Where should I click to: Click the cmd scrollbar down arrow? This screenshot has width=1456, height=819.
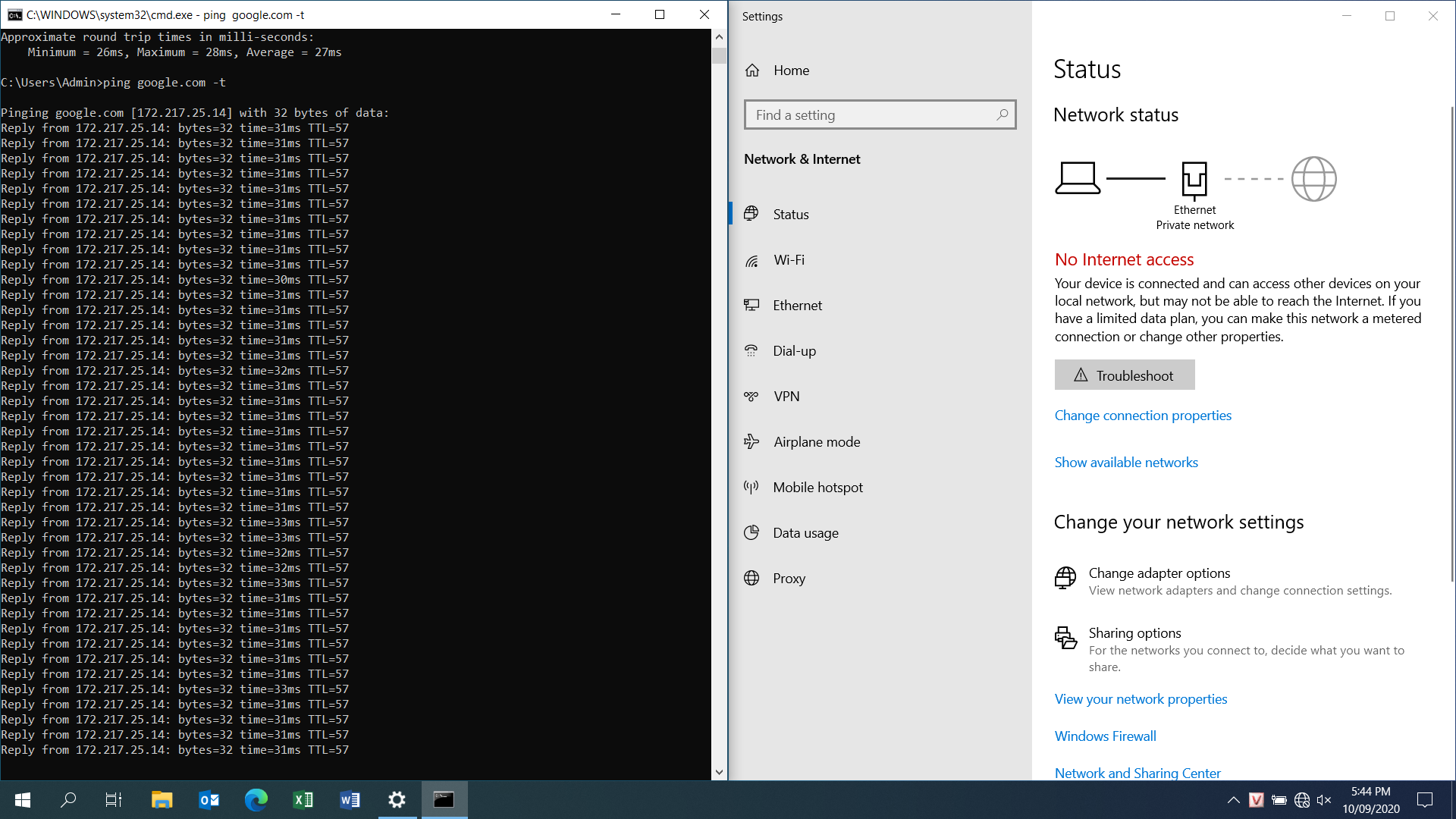(x=719, y=773)
